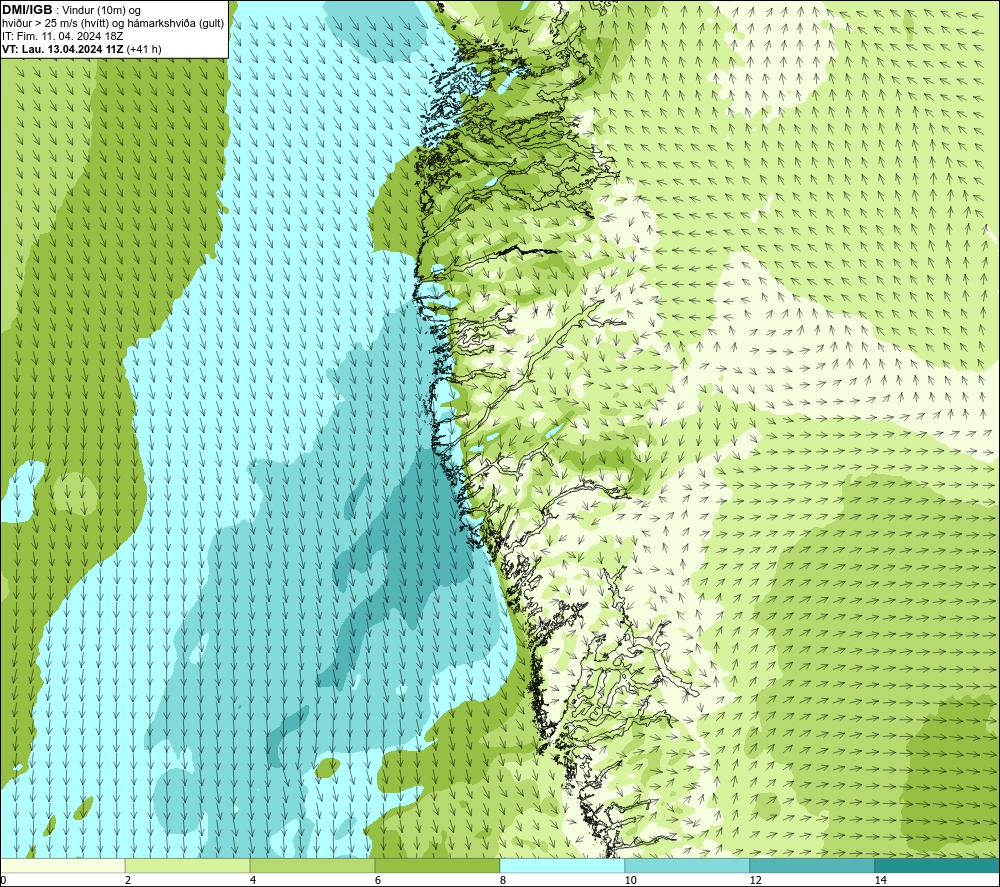The image size is (1000, 887).
Task: Click the 2–4 m/s light green legend swatch
Action: click(188, 865)
